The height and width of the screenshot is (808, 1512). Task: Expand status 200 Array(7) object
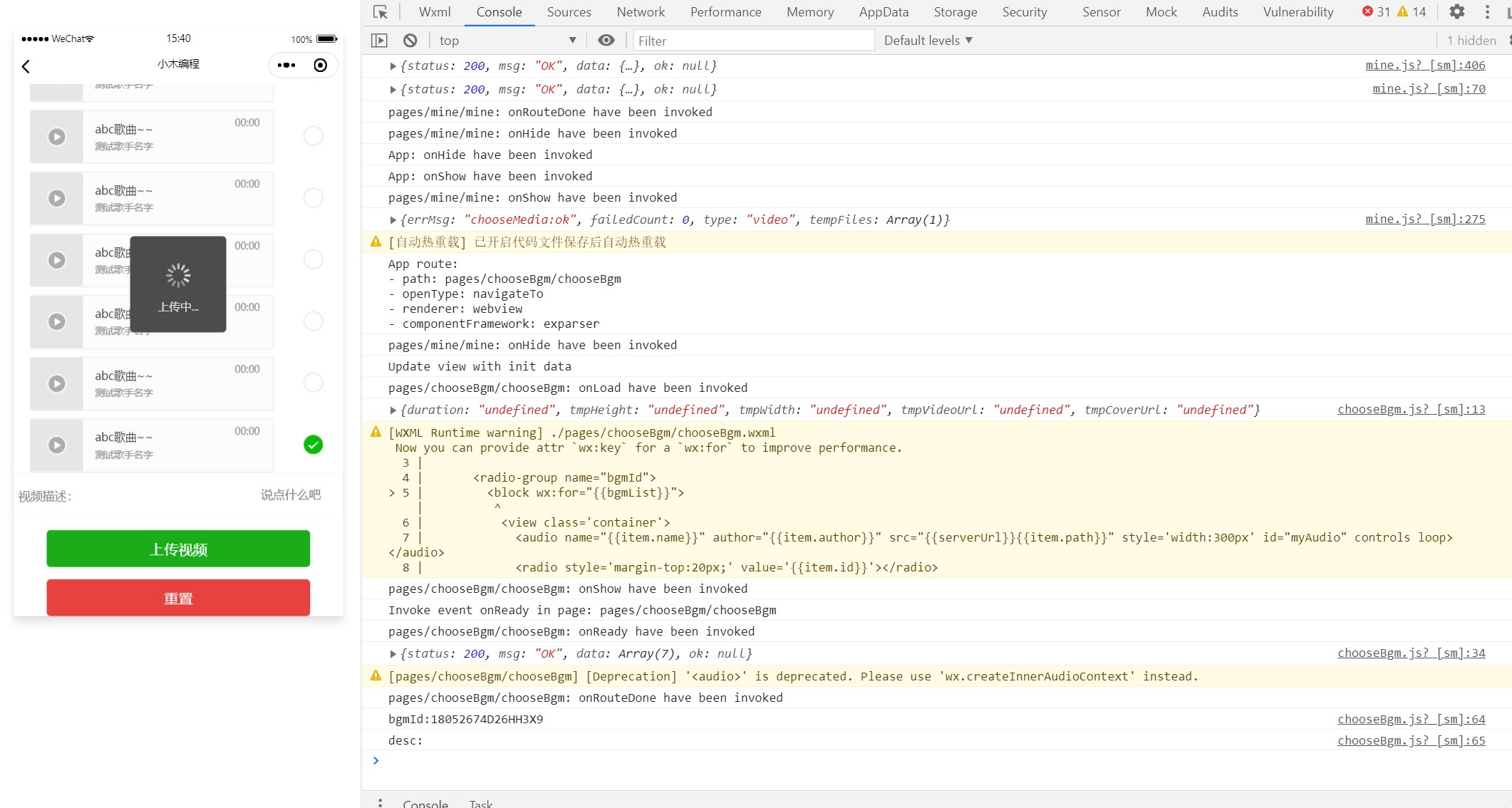(x=393, y=654)
